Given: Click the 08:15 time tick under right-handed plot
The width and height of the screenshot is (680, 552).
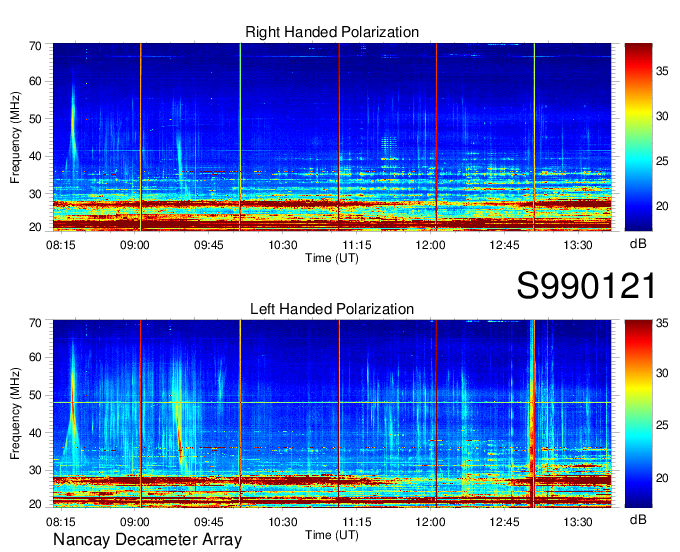Looking at the screenshot, I should click(x=61, y=245).
